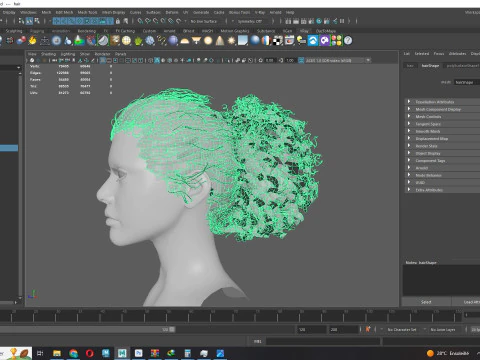Image resolution: width=480 pixels, height=360 pixels.
Task: Toggle the selection lock padlock icon
Action: 118,21
